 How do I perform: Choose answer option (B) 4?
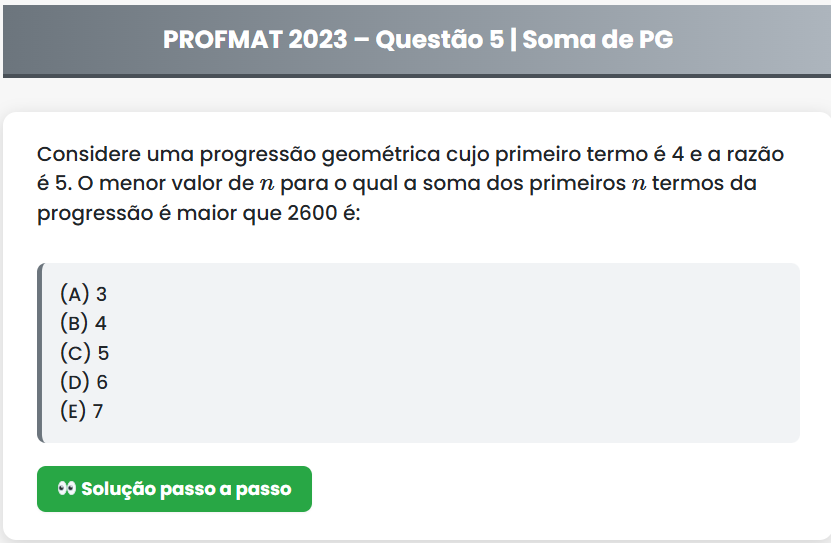pos(83,323)
